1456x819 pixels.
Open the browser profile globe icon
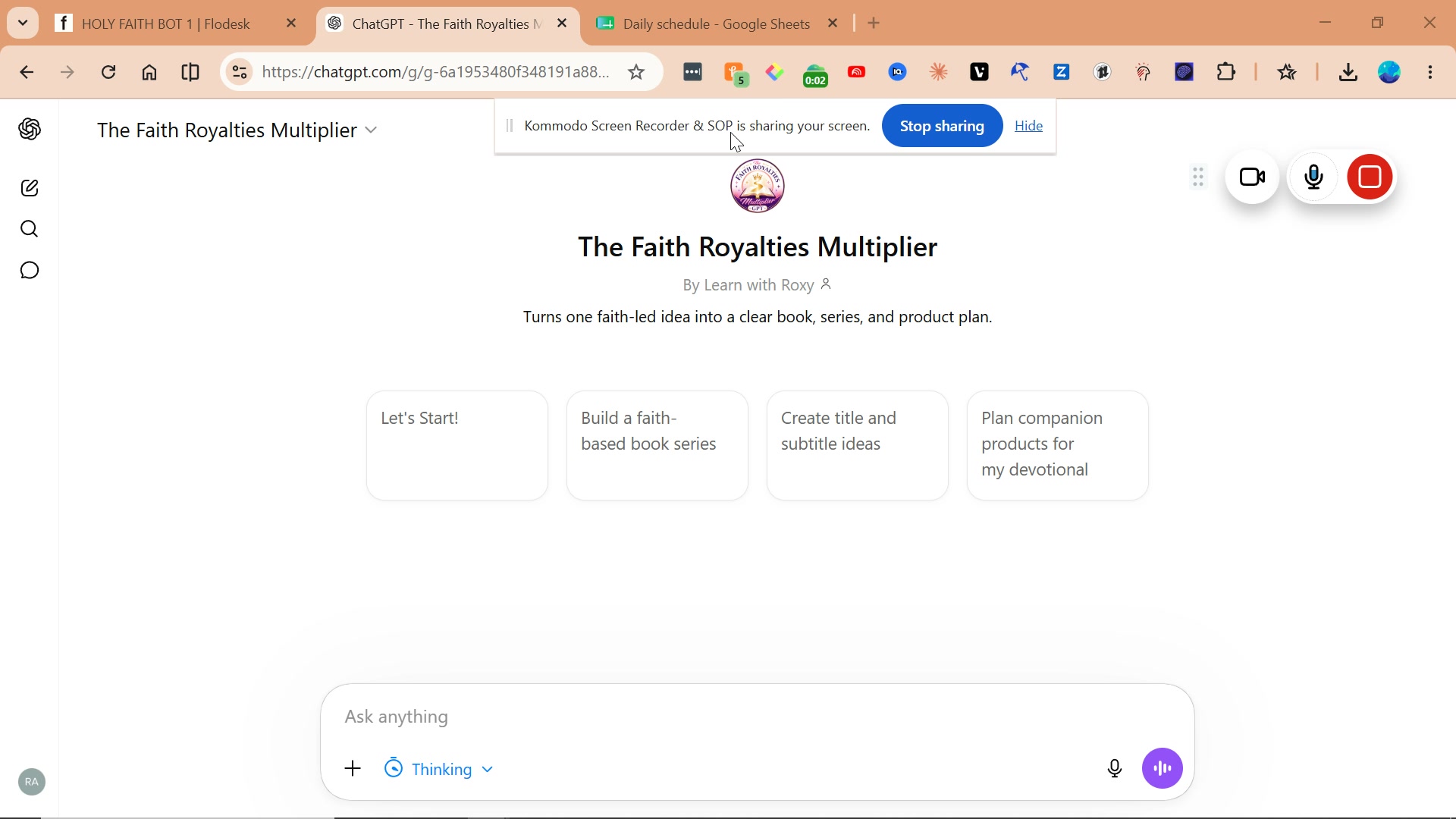(1391, 73)
